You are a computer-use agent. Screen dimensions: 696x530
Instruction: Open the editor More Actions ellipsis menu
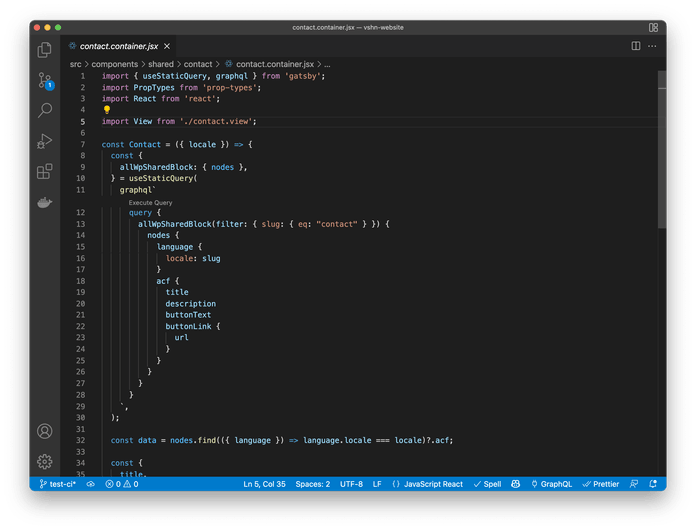[653, 46]
